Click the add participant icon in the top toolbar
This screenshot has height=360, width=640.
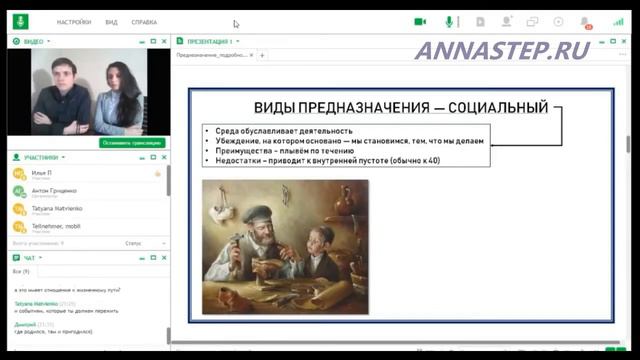507,22
